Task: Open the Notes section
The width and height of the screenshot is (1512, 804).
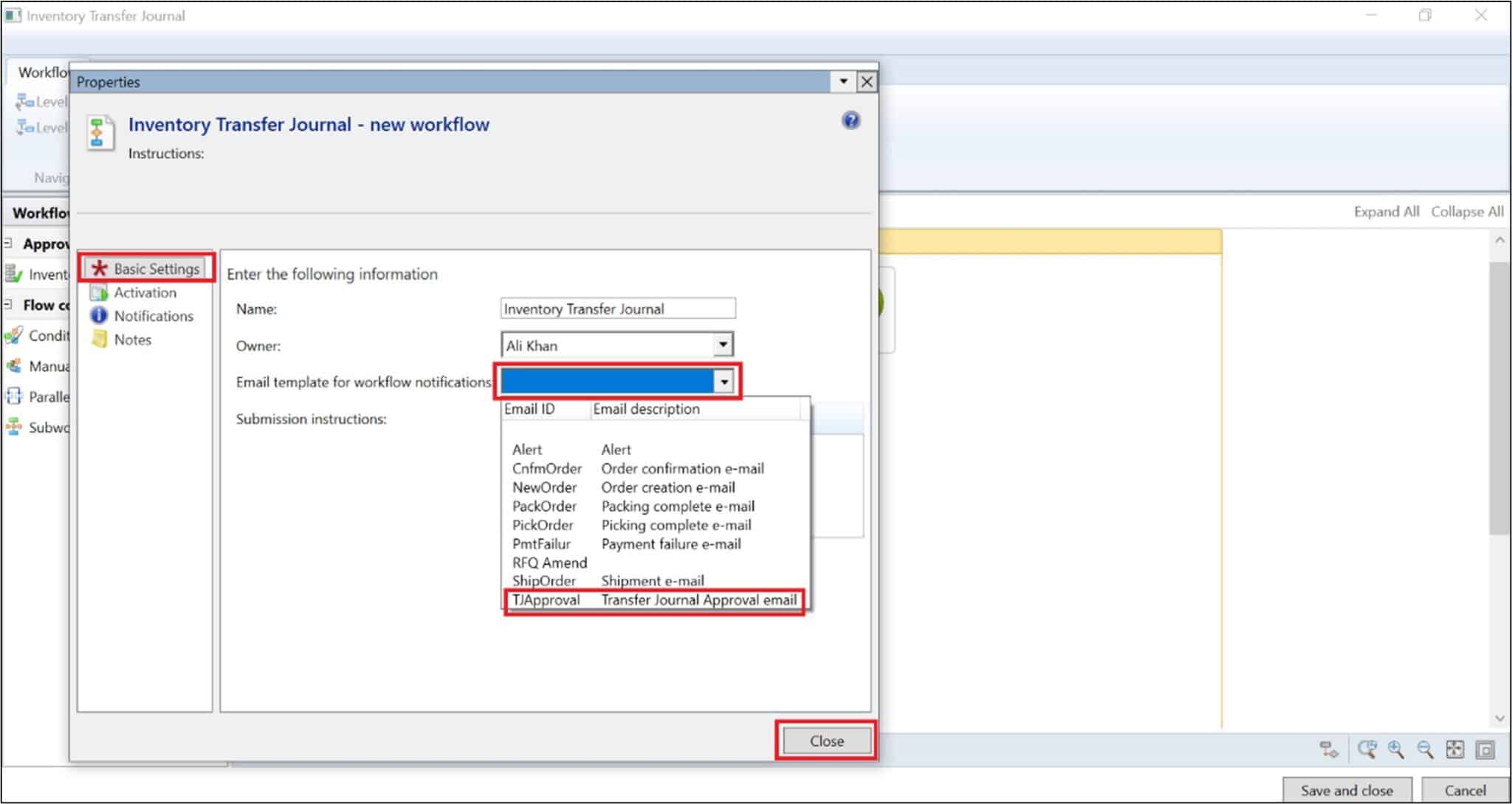Action: pyautogui.click(x=131, y=340)
